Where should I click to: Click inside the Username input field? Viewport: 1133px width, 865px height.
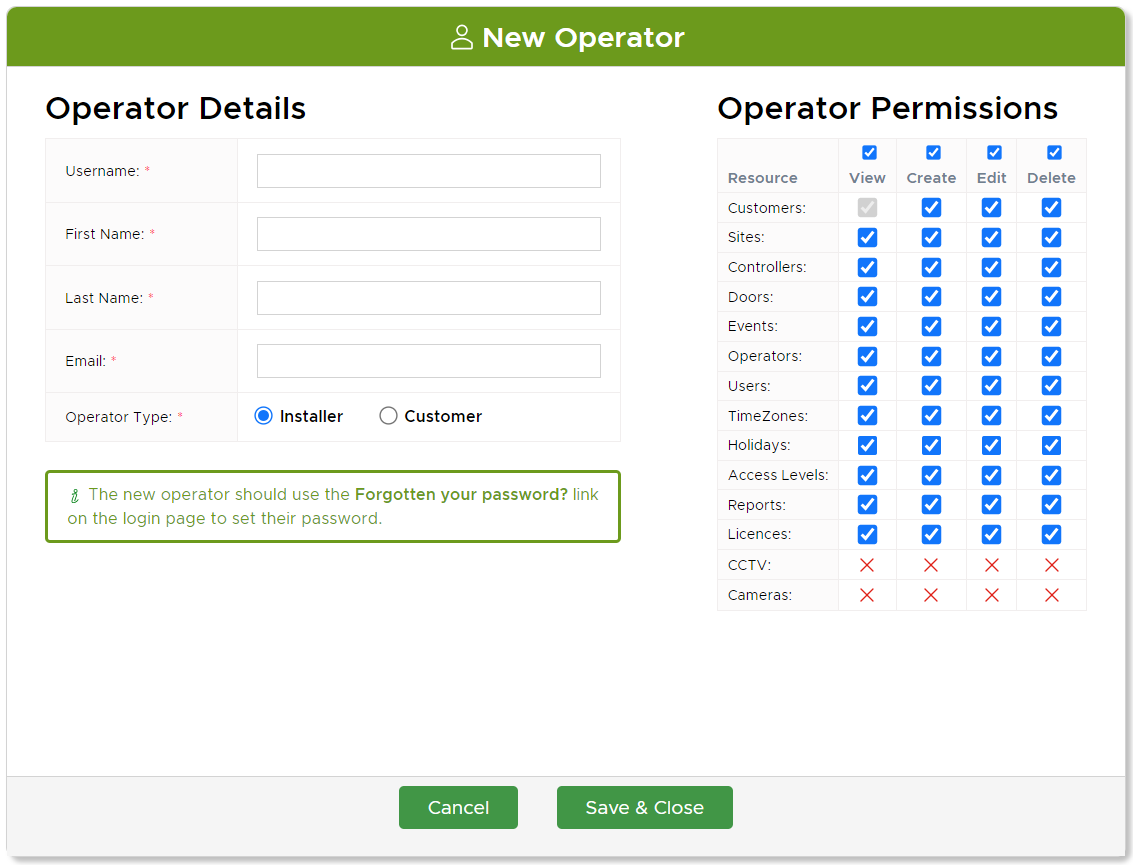point(428,170)
